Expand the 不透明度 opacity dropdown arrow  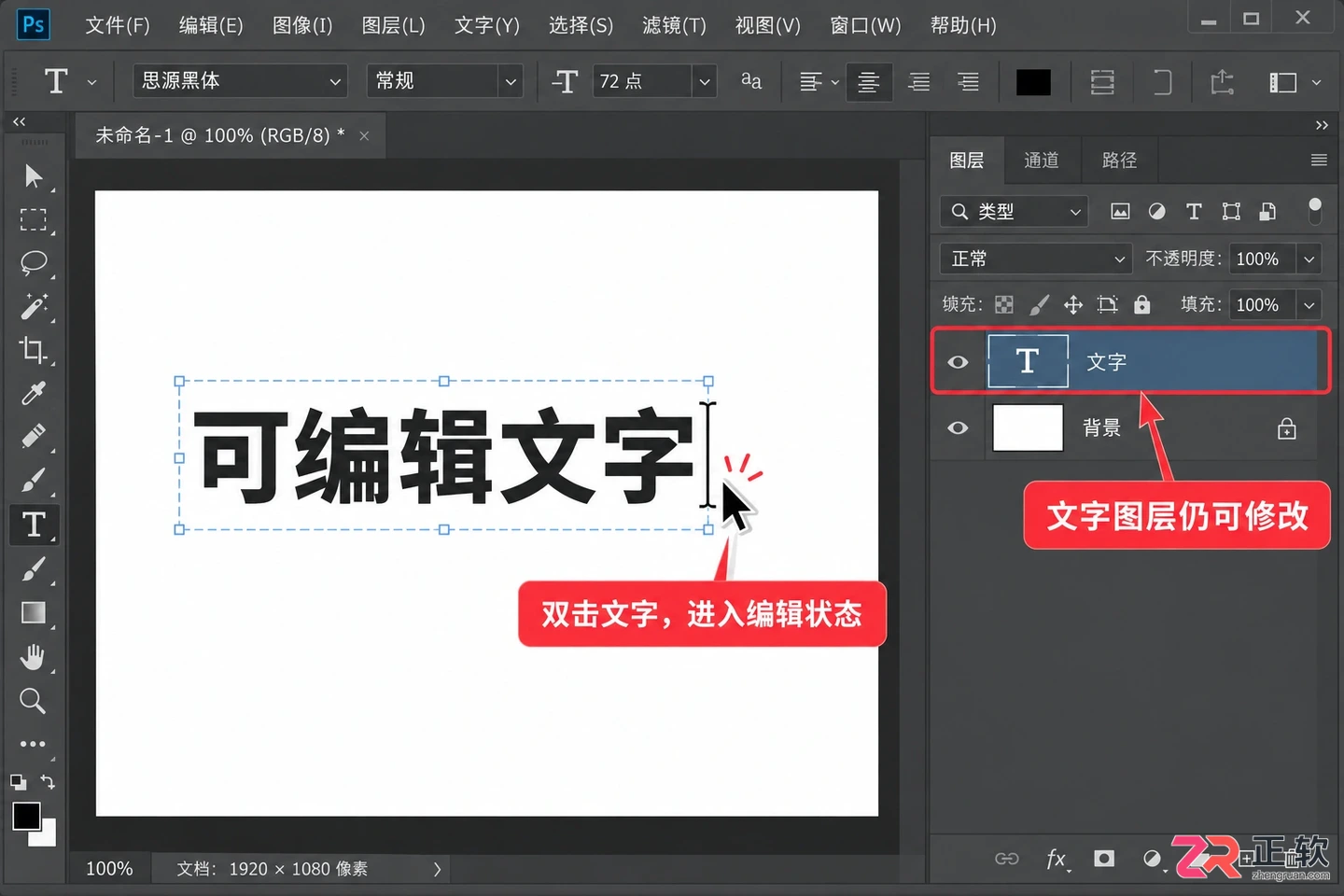tap(1309, 259)
